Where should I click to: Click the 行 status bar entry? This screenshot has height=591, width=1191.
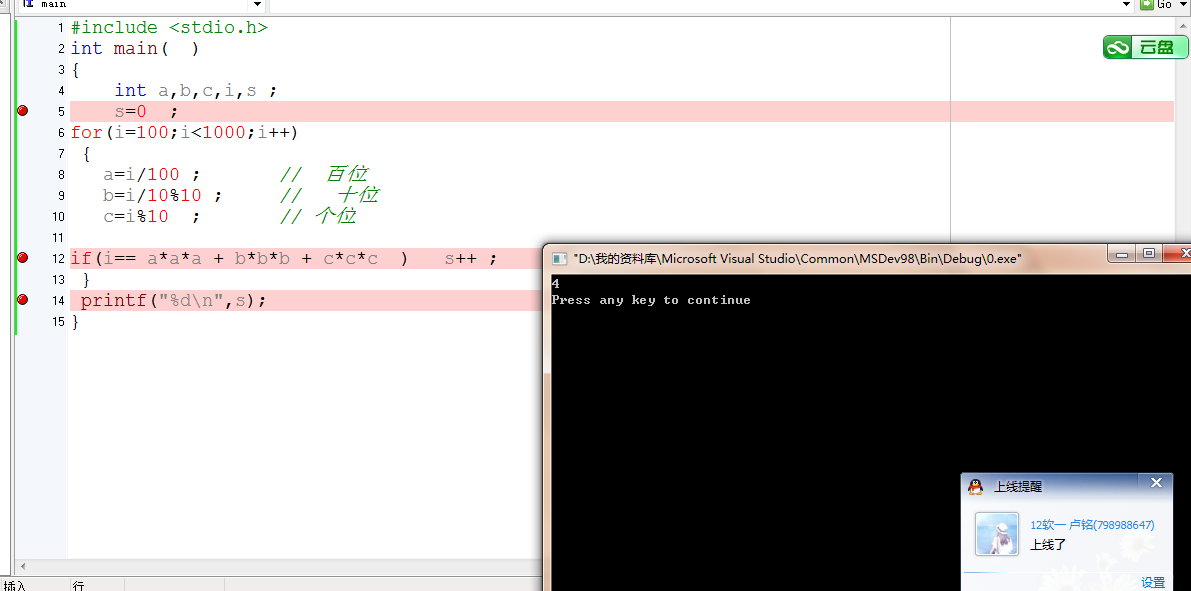pos(77,585)
